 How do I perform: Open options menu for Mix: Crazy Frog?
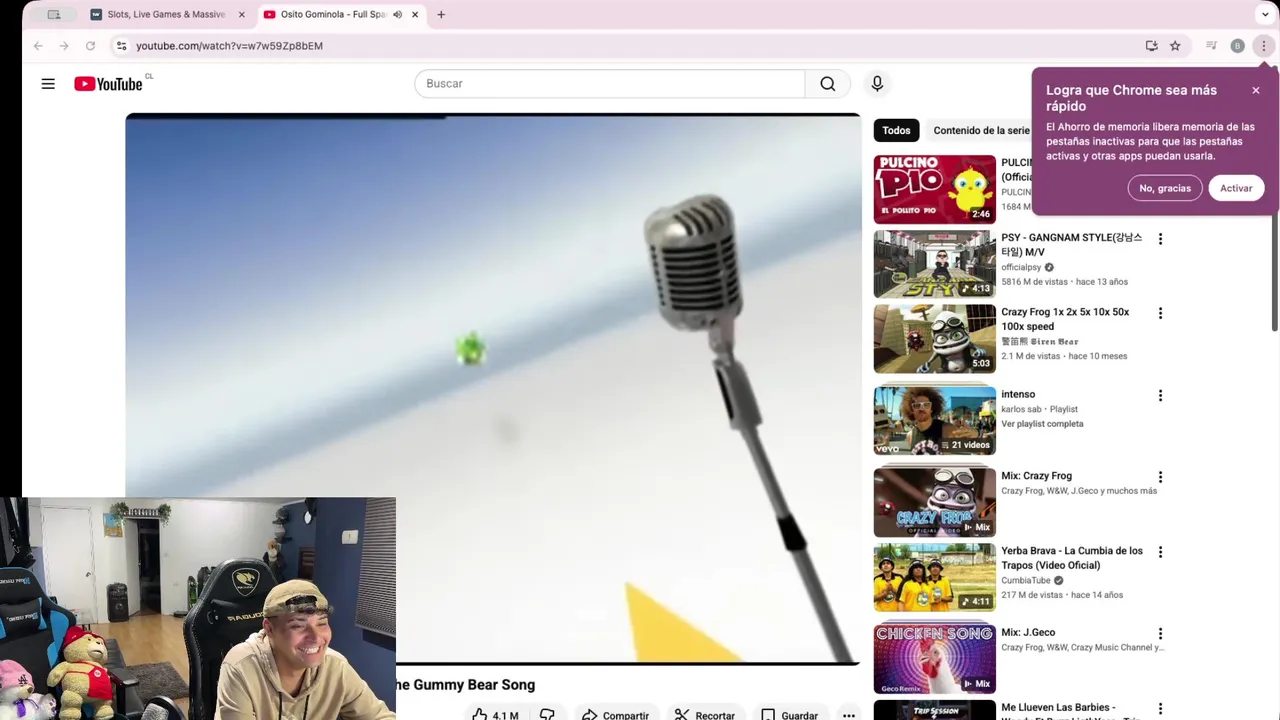pos(1160,477)
